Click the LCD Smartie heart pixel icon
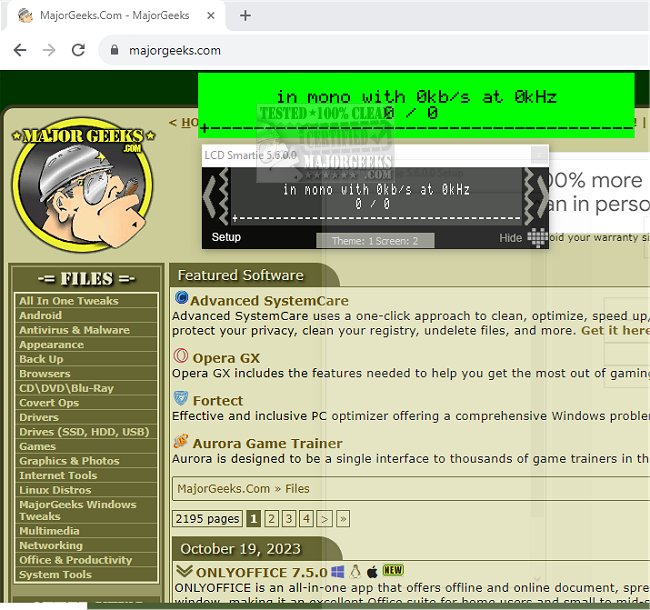 tap(538, 237)
